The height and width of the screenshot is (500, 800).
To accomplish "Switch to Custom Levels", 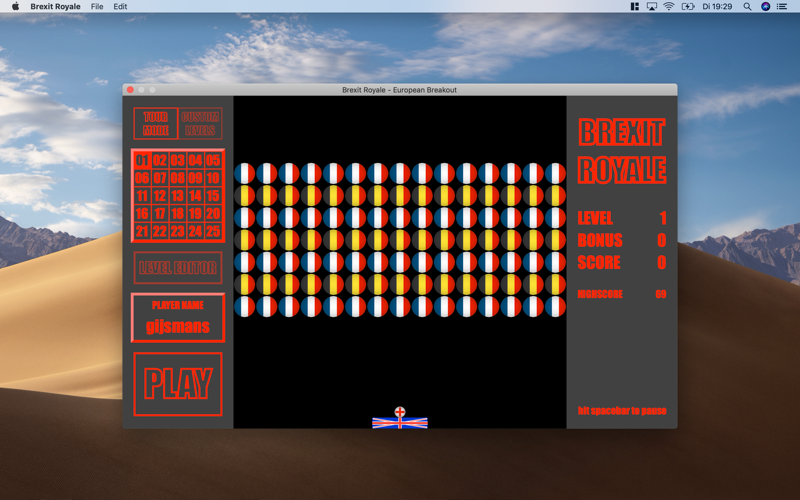I will (x=200, y=123).
